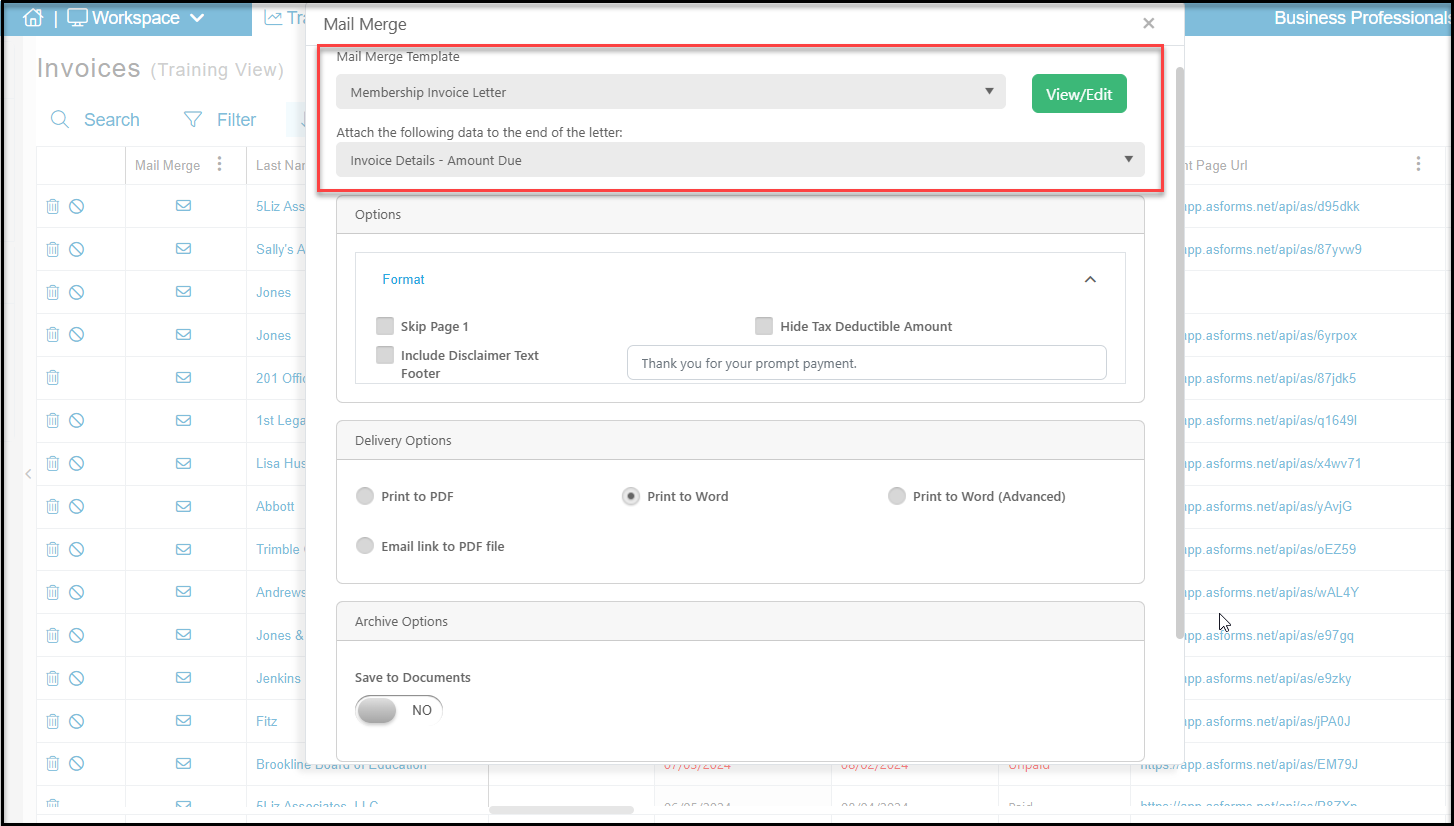
Task: Click trash icon in 5Liz row
Action: (x=53, y=207)
